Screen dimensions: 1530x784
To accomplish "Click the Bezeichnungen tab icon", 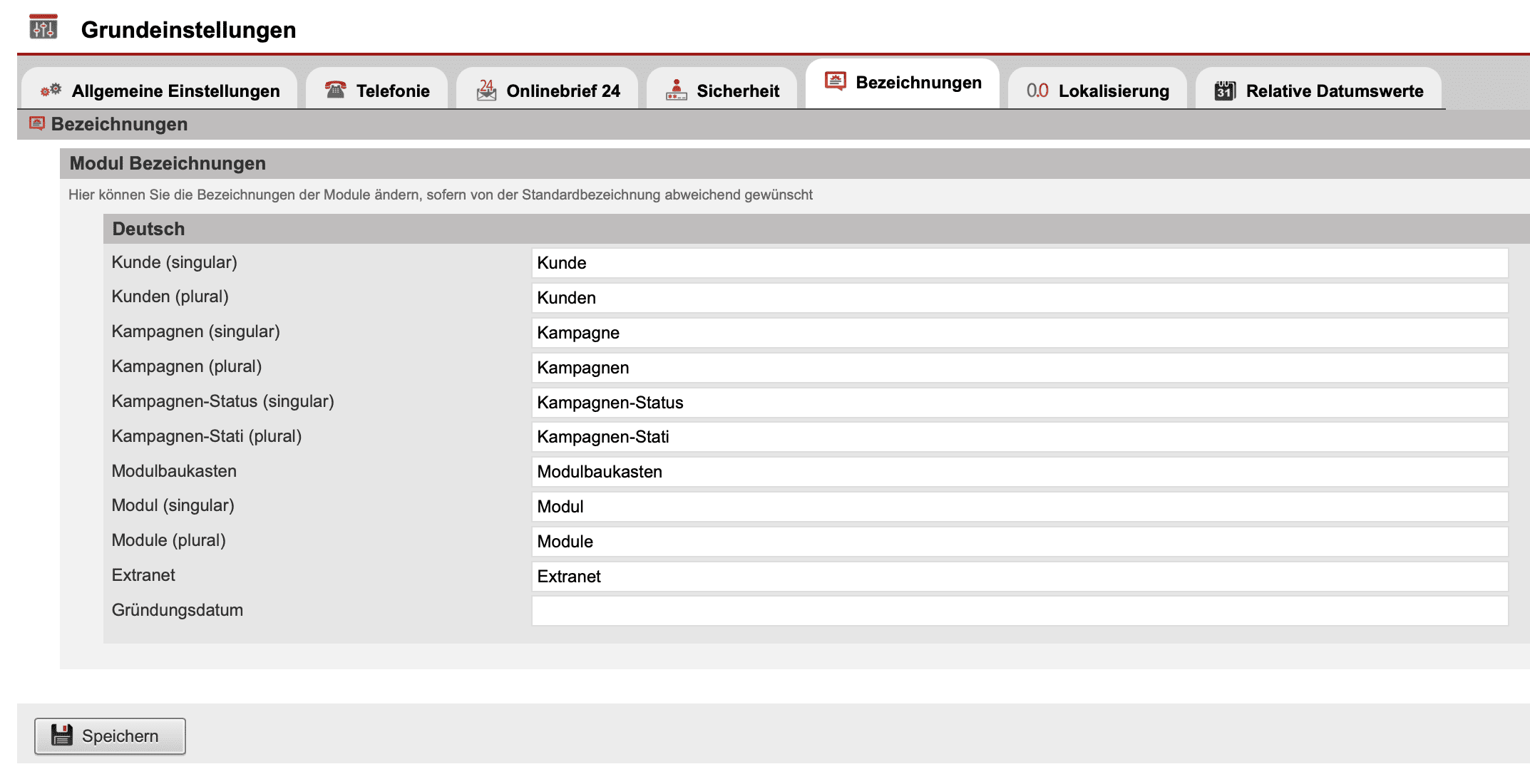I will [x=835, y=81].
